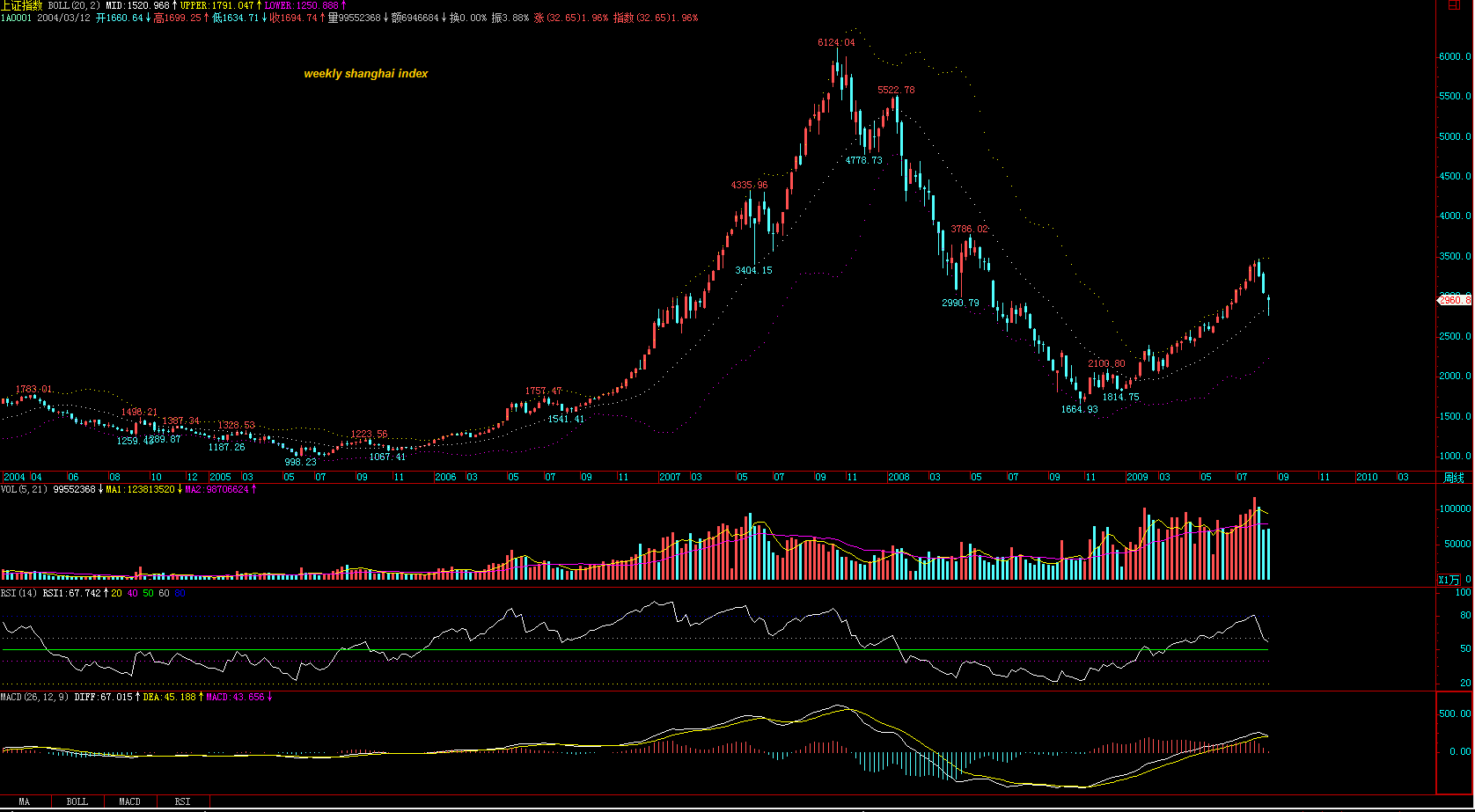1475x812 pixels.
Task: Click the 998.23 low price label
Action: pos(300,462)
